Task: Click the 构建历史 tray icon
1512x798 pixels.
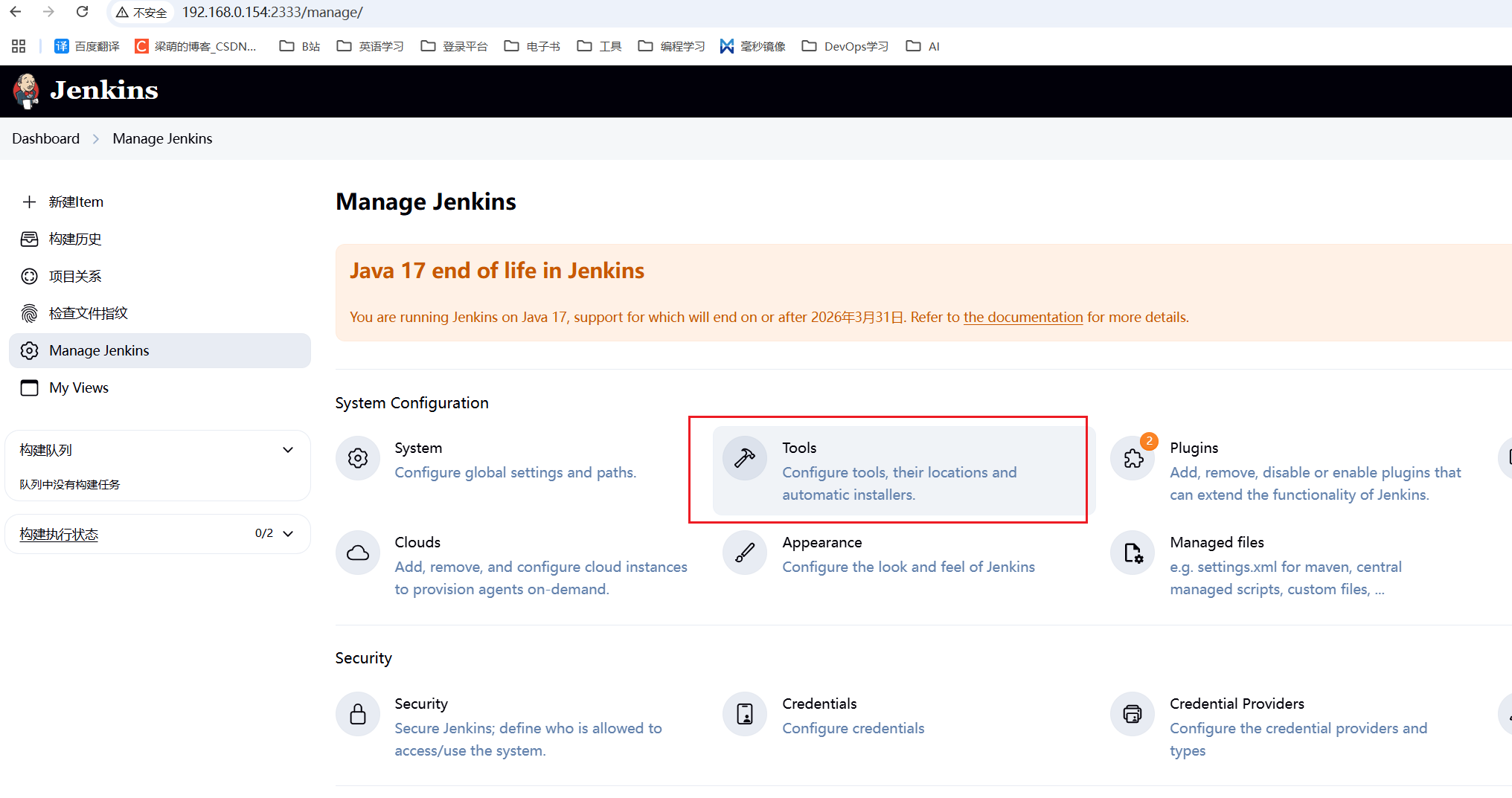Action: (29, 239)
